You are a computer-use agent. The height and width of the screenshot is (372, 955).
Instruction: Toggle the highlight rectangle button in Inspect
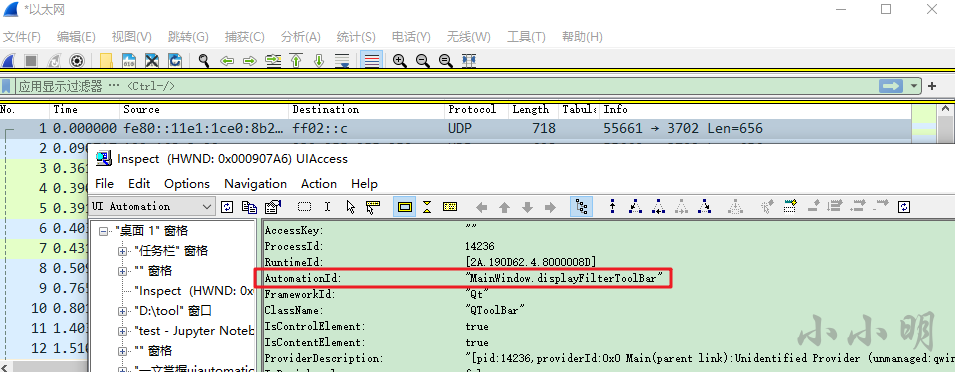coord(404,207)
